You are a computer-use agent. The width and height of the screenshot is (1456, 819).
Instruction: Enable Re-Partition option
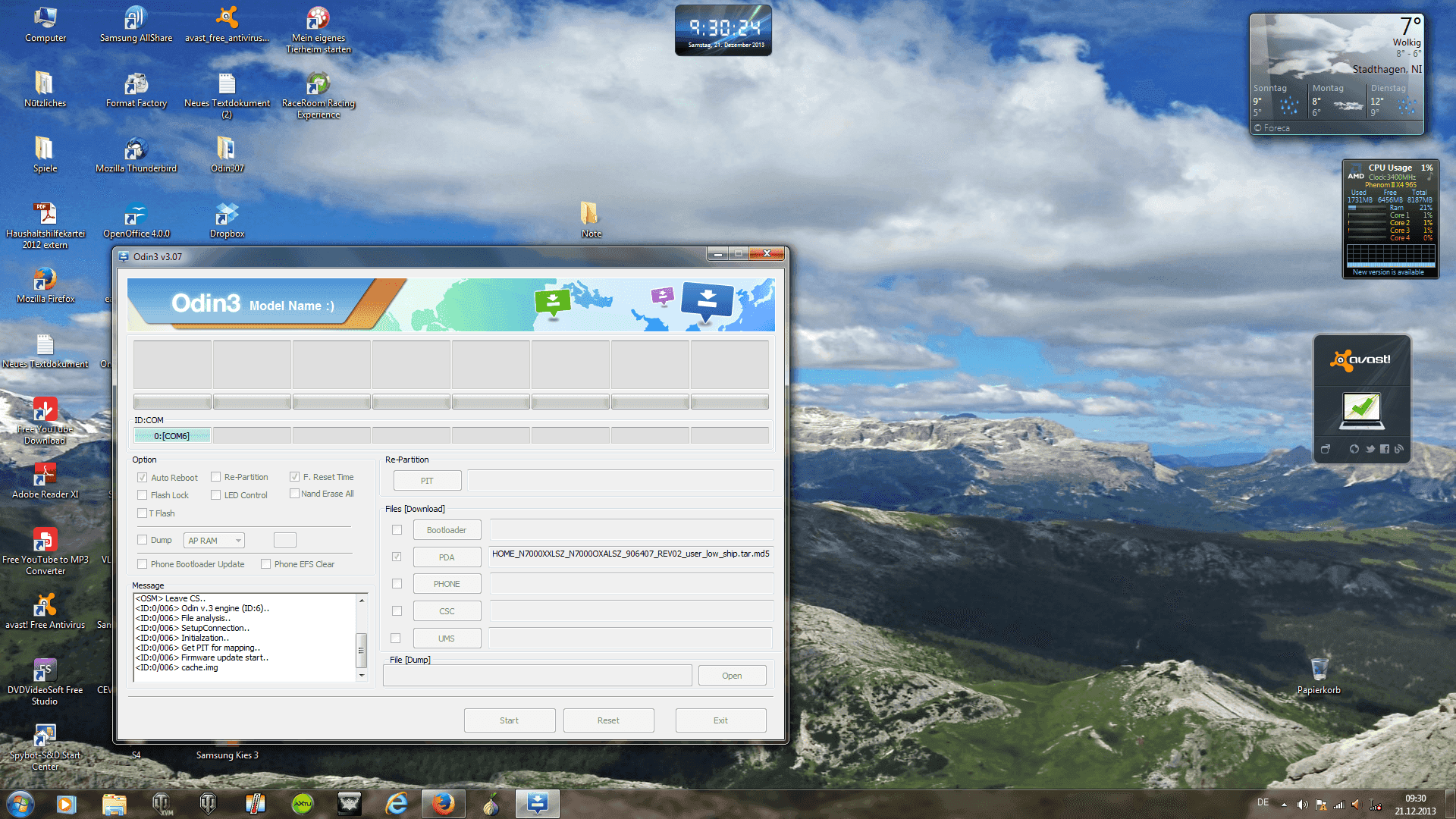pyautogui.click(x=215, y=477)
